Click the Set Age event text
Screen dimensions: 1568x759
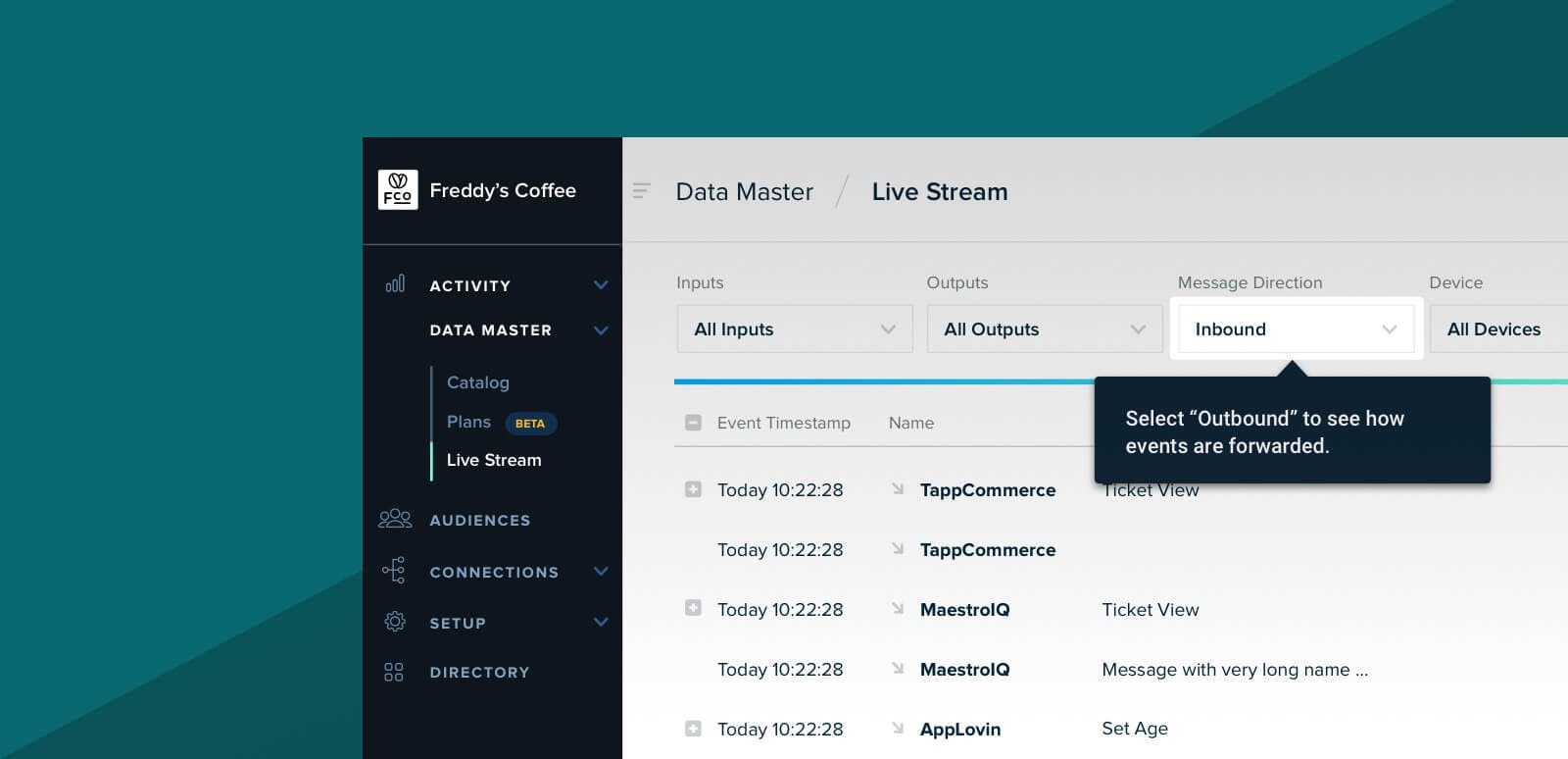(x=1135, y=728)
